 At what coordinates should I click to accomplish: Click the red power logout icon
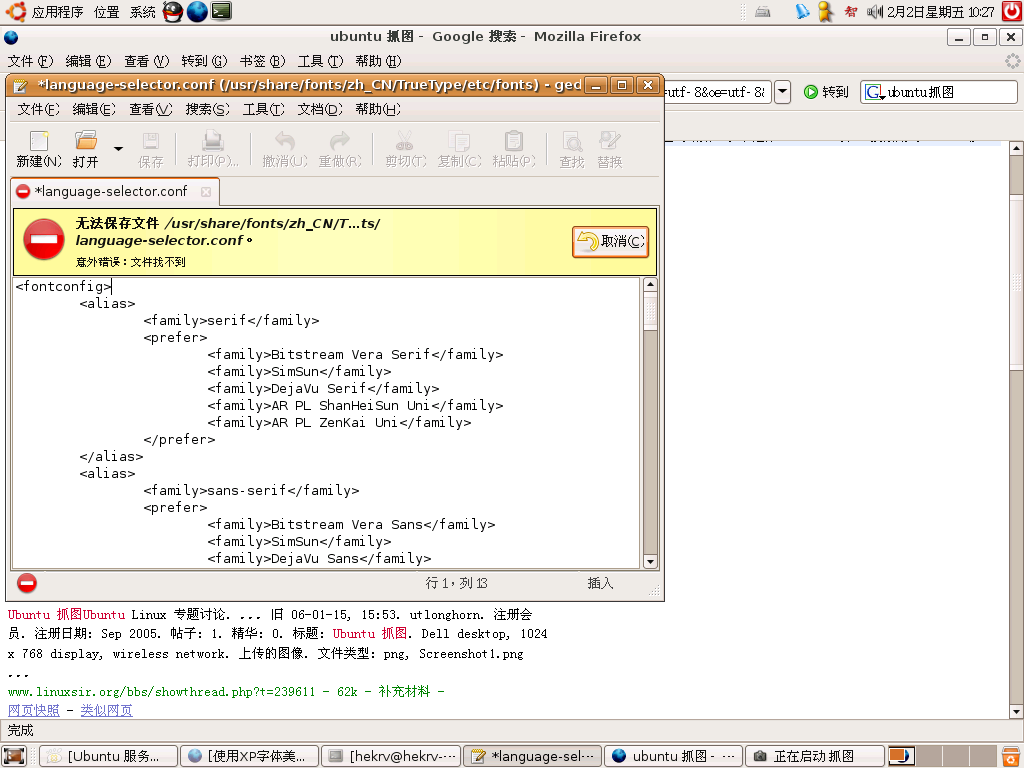pos(1012,11)
